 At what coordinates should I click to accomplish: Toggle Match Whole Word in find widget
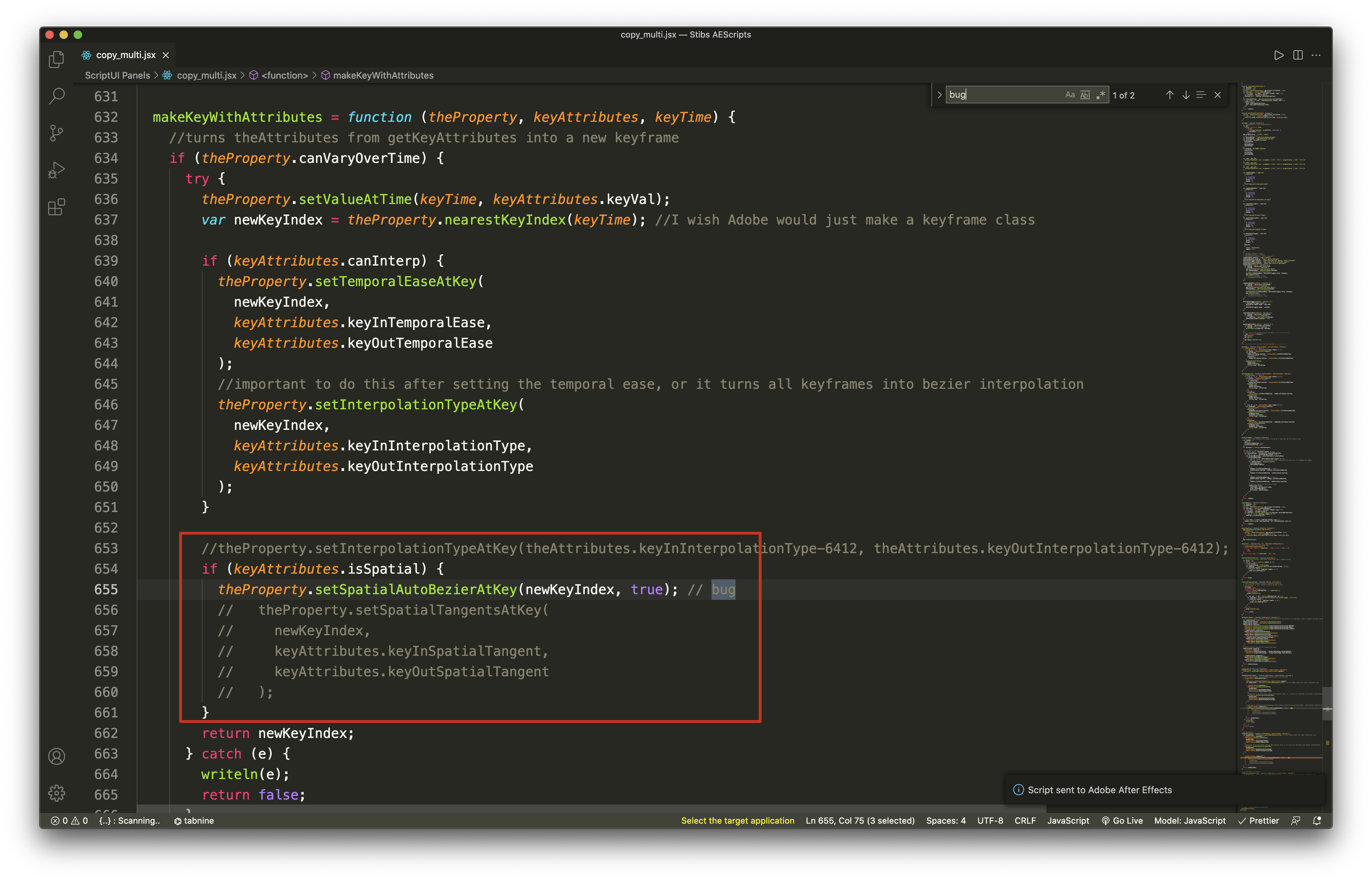click(x=1084, y=95)
